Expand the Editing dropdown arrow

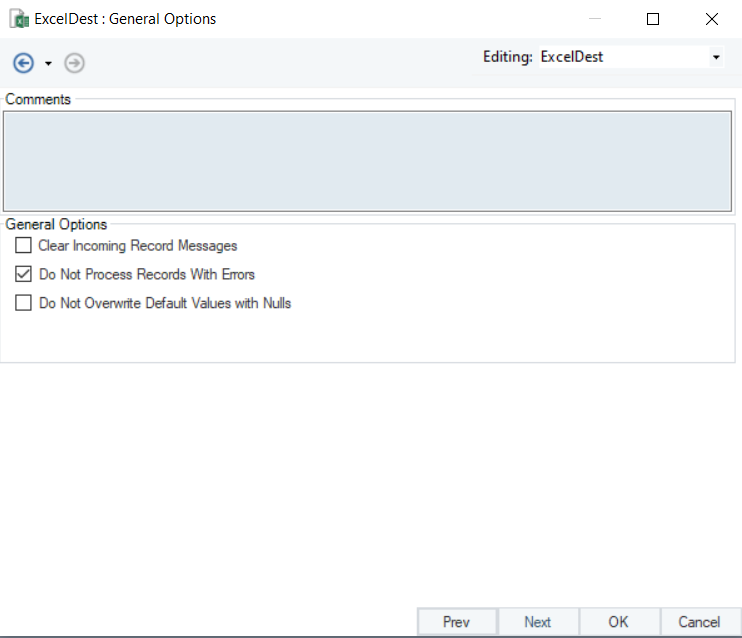coord(716,58)
